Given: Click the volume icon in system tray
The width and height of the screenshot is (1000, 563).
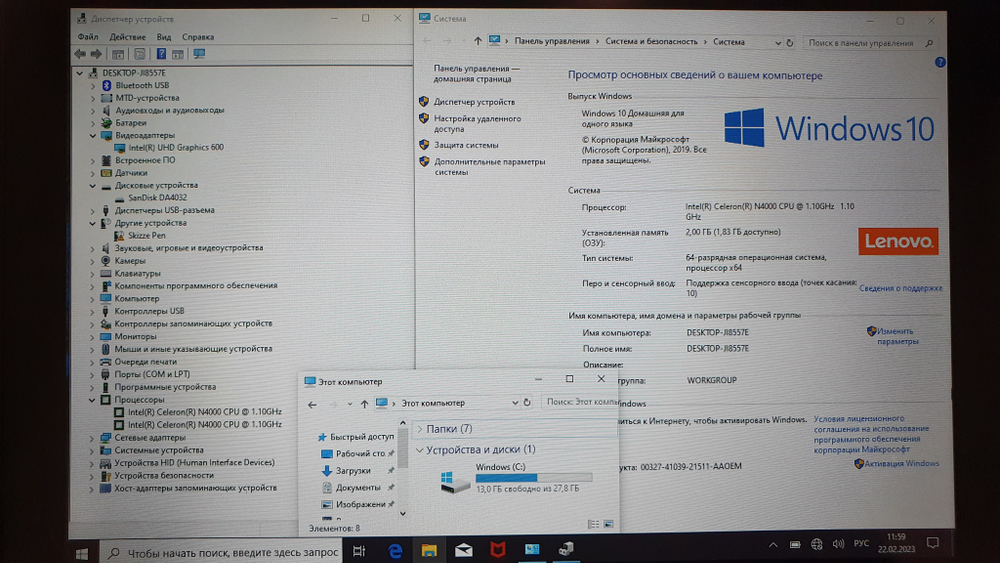Looking at the screenshot, I should [838, 544].
